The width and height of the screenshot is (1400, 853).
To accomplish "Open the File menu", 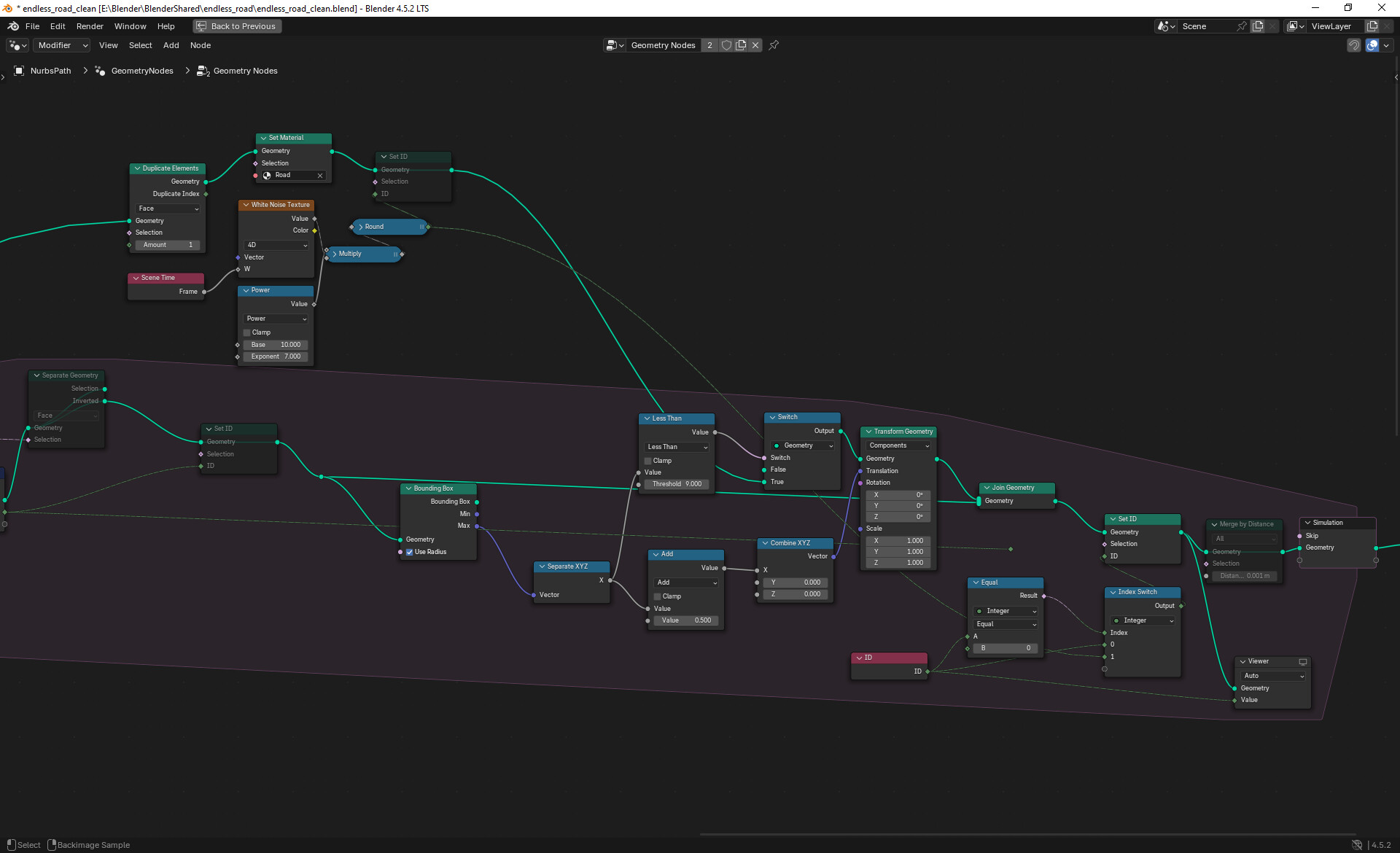I will point(32,26).
